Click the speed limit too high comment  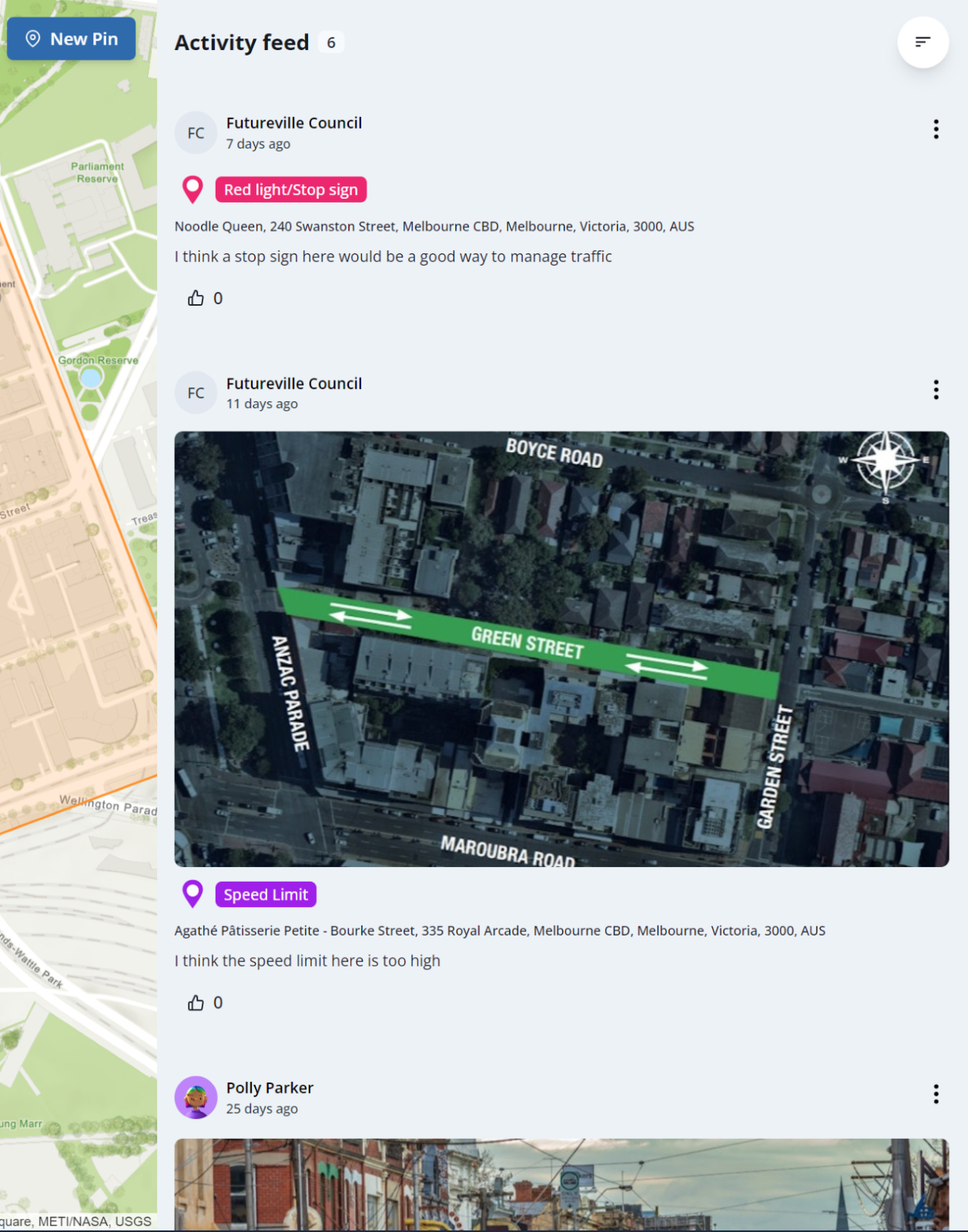point(307,961)
